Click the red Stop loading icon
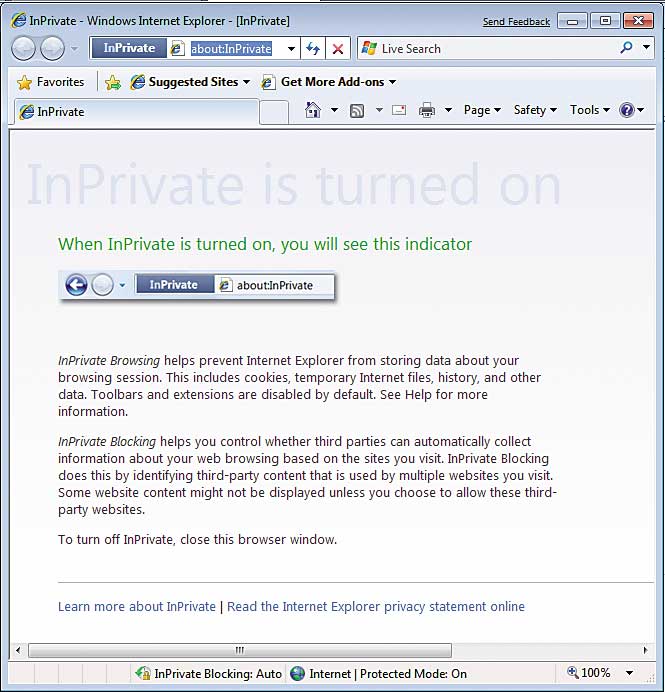Image resolution: width=665 pixels, height=692 pixels. point(338,49)
